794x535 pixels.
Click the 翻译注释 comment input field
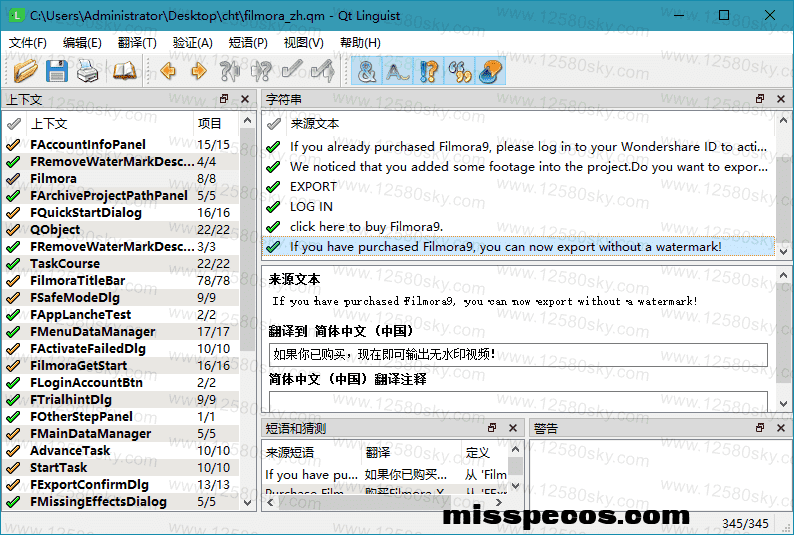[x=518, y=401]
